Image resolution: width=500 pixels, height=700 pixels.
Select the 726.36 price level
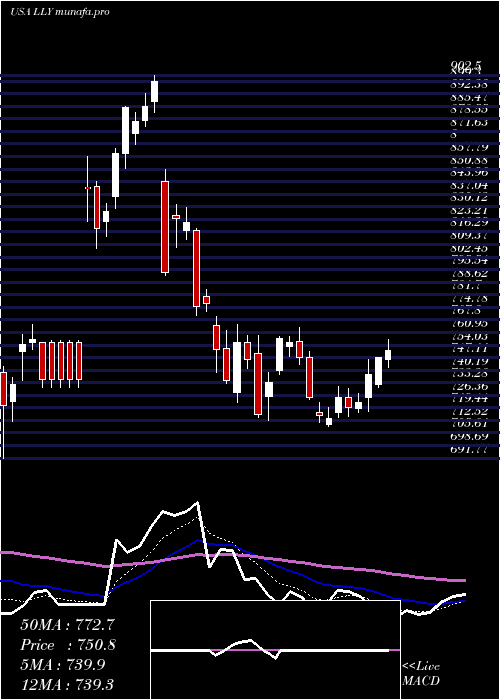pos(469,387)
